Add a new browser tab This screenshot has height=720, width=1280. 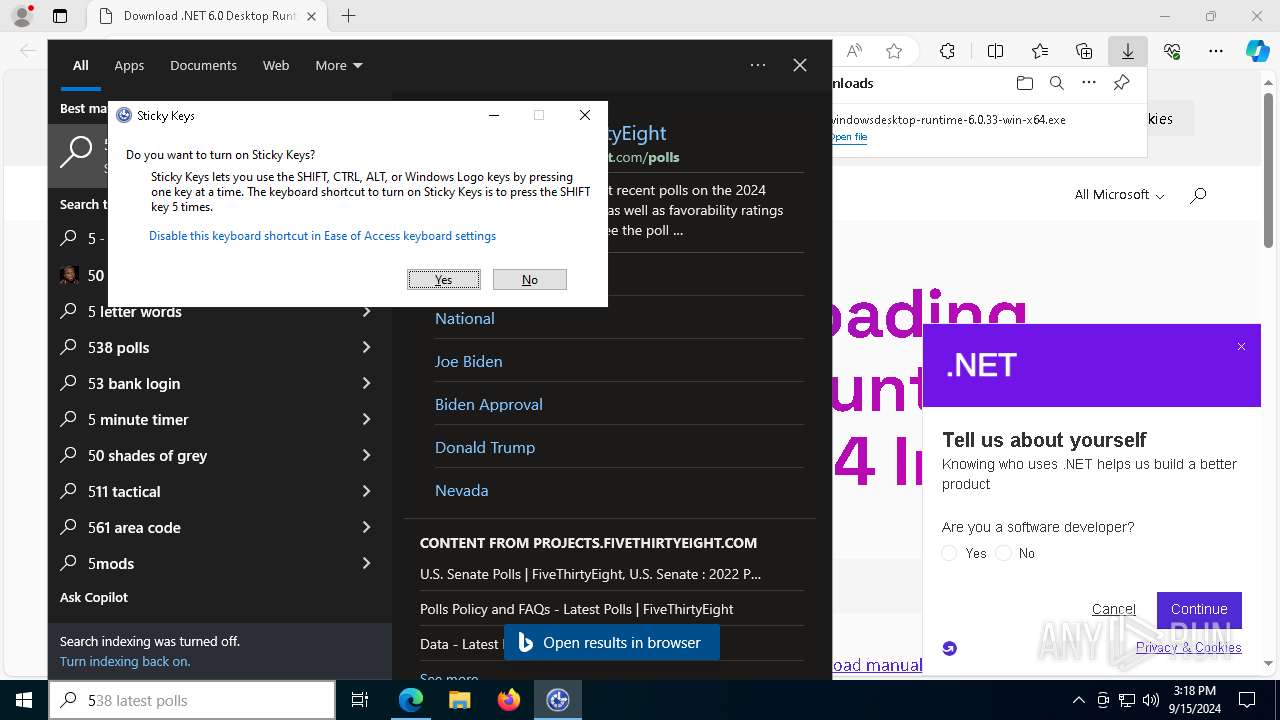pos(348,16)
